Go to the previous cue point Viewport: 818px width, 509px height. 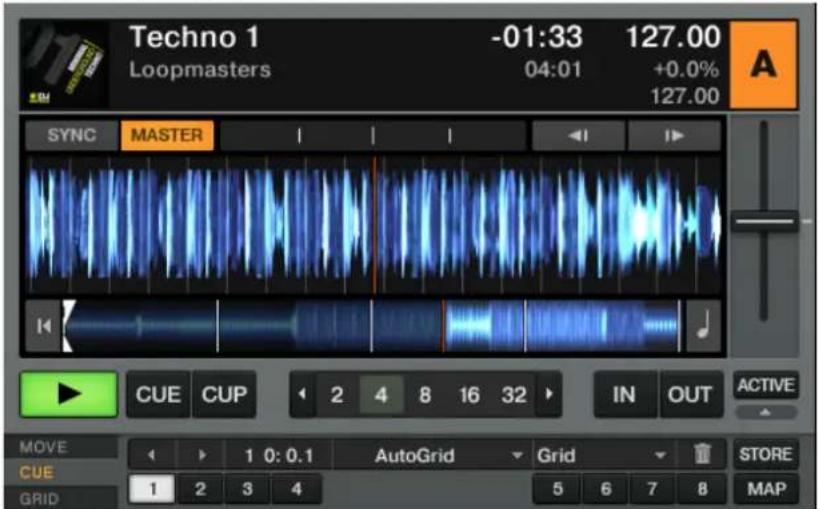(152, 455)
